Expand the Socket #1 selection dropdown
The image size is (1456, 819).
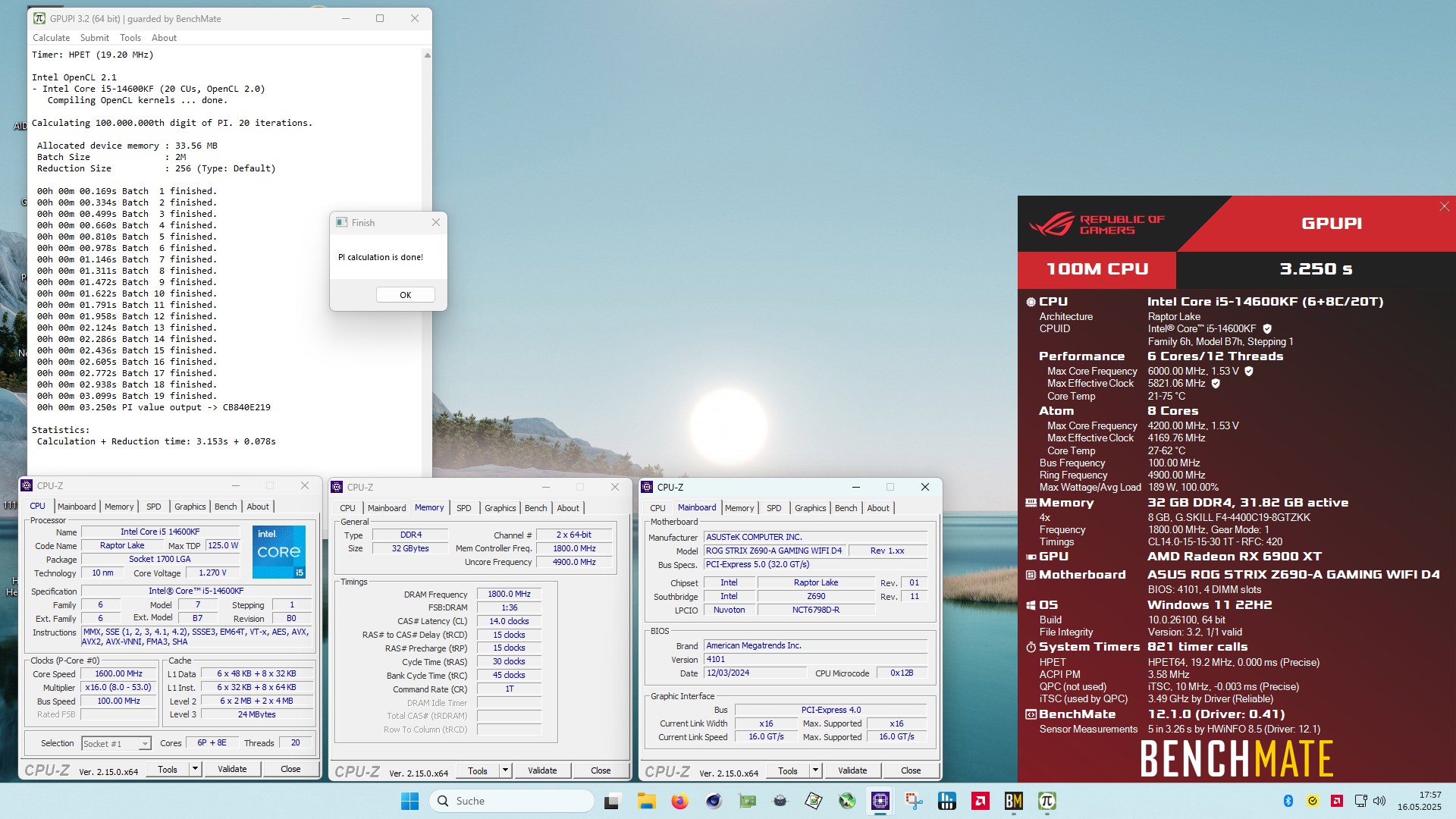click(144, 744)
